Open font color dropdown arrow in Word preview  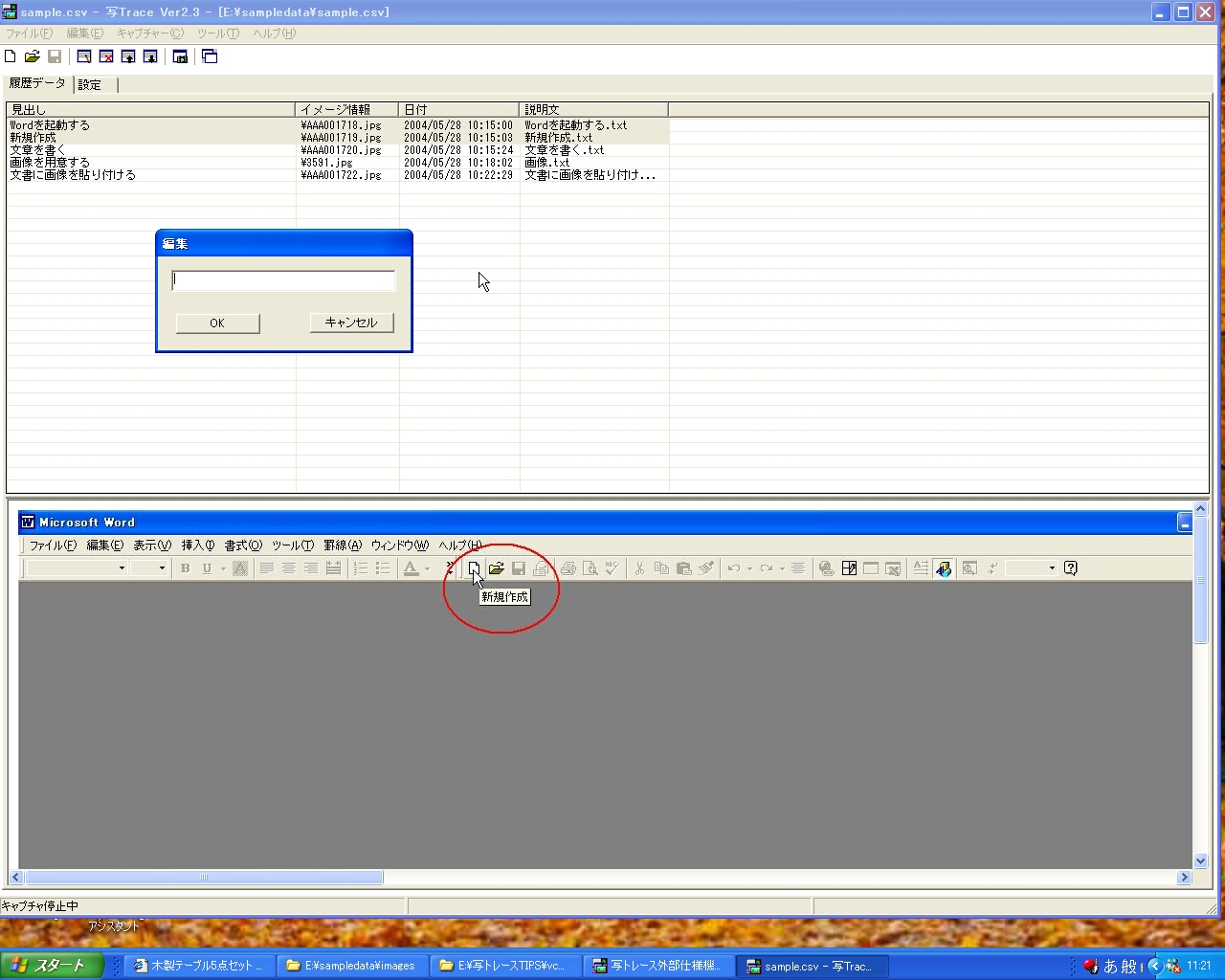(x=427, y=568)
